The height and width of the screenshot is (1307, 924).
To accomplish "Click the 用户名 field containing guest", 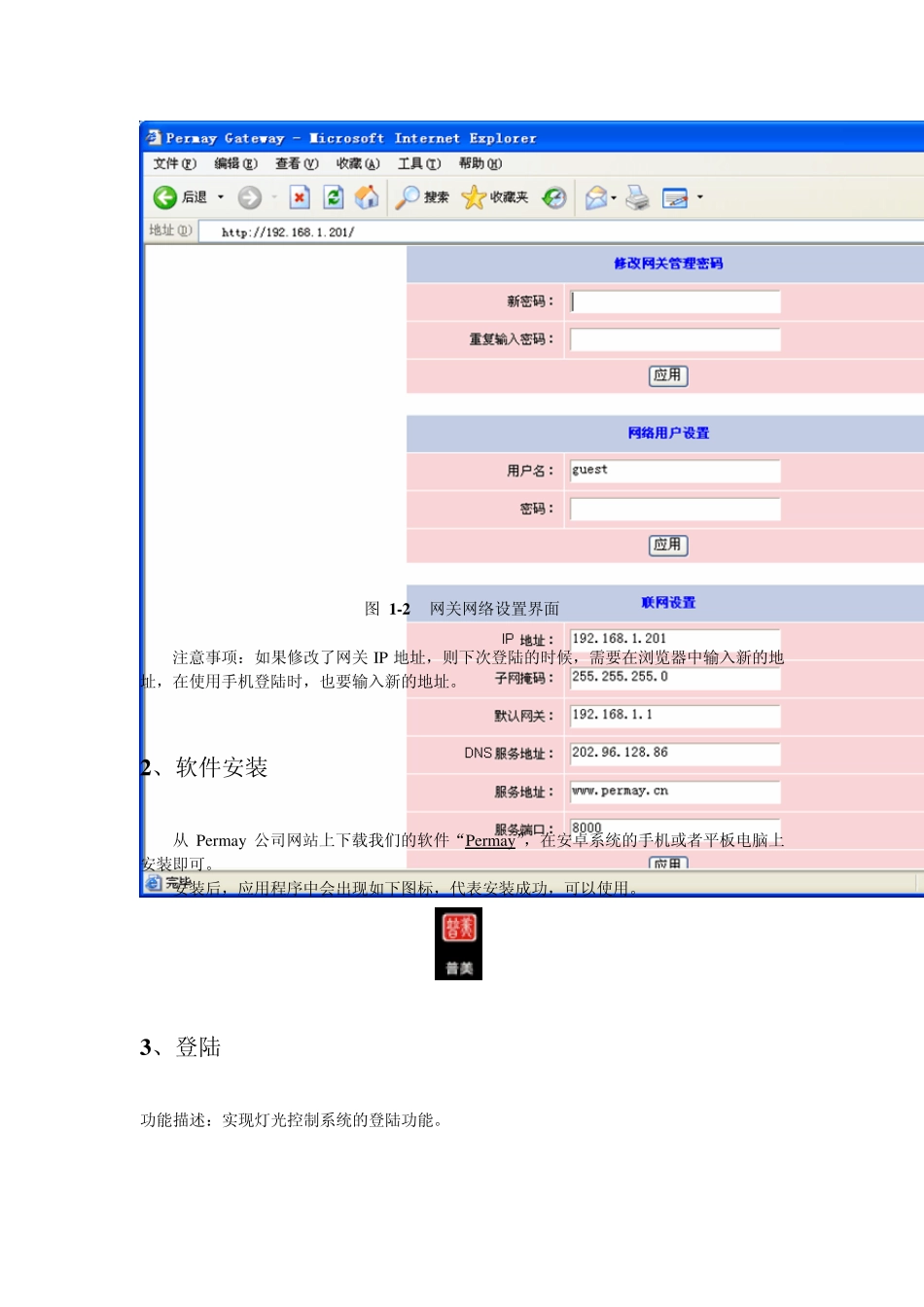I will point(675,471).
